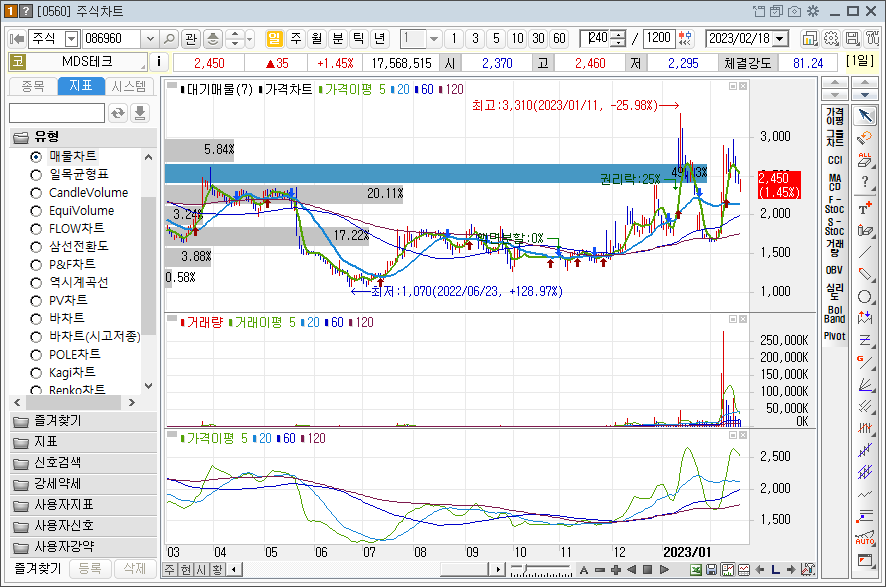Select the CandleVolume radio option

coord(36,193)
